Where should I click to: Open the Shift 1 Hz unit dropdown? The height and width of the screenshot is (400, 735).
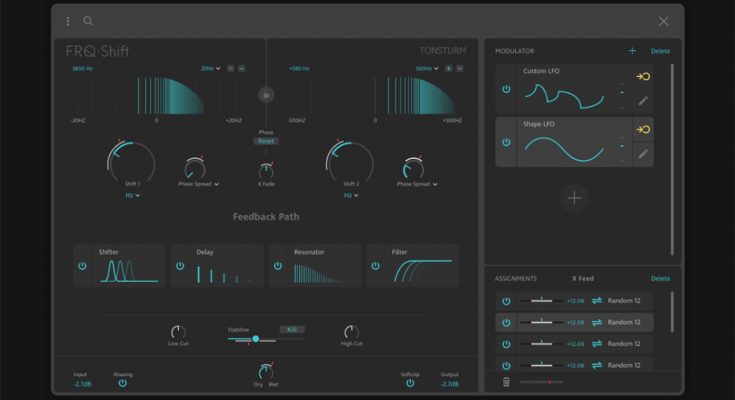tap(132, 196)
